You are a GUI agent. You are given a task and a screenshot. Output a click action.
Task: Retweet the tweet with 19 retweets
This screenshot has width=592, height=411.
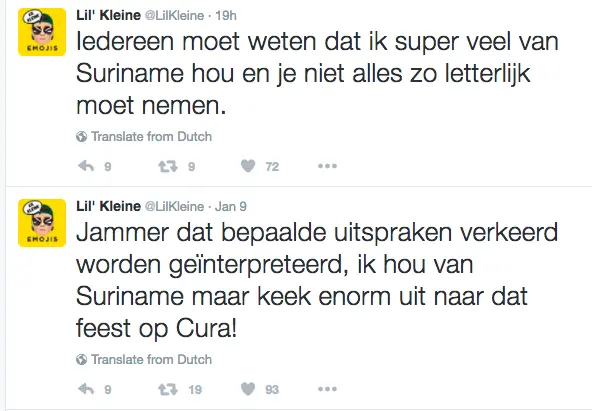[x=168, y=389]
